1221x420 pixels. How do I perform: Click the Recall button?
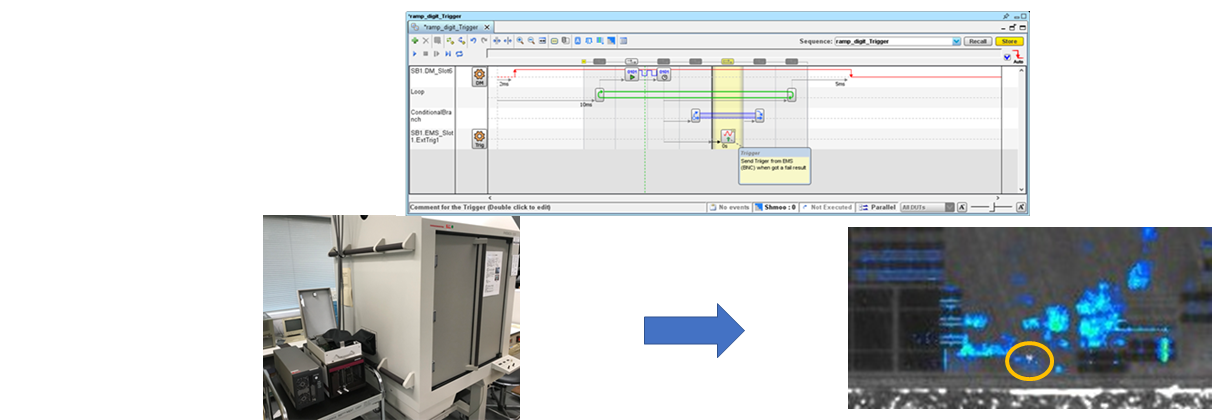[x=977, y=41]
